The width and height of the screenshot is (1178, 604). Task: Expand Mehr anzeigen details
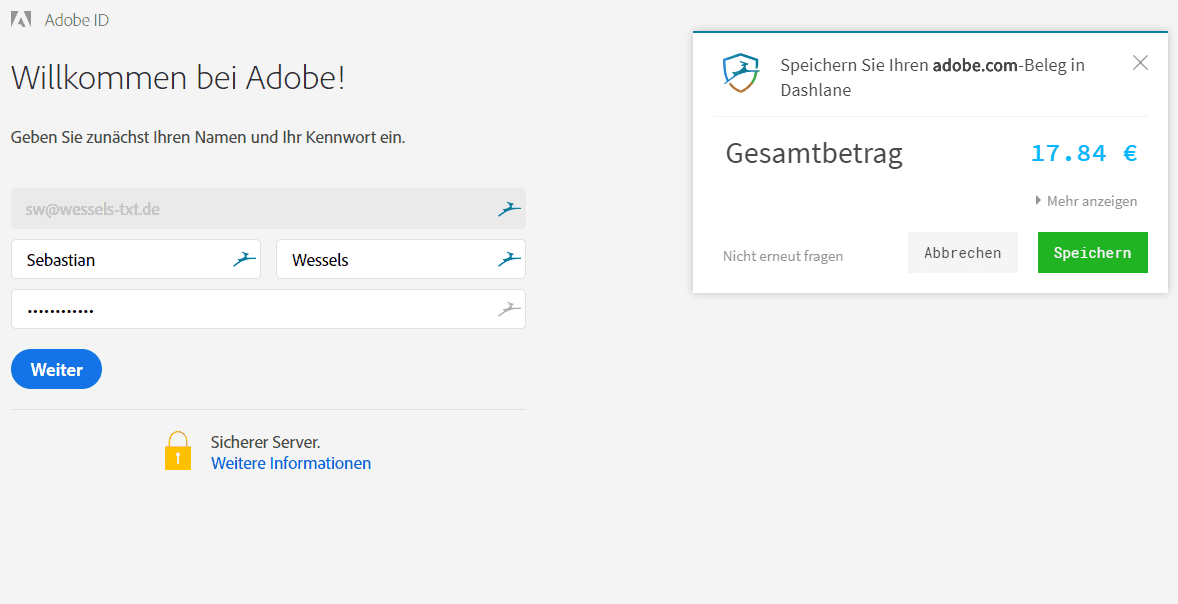click(x=1086, y=201)
